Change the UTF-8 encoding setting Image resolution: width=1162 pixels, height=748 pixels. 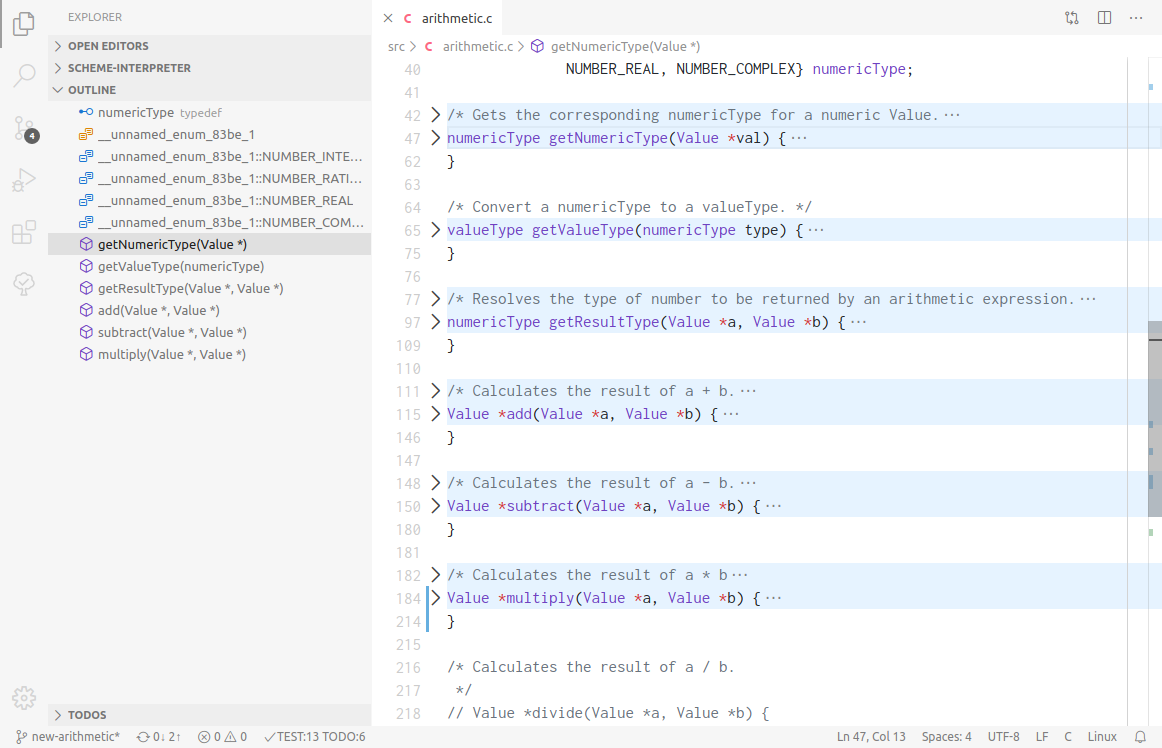click(x=1003, y=736)
